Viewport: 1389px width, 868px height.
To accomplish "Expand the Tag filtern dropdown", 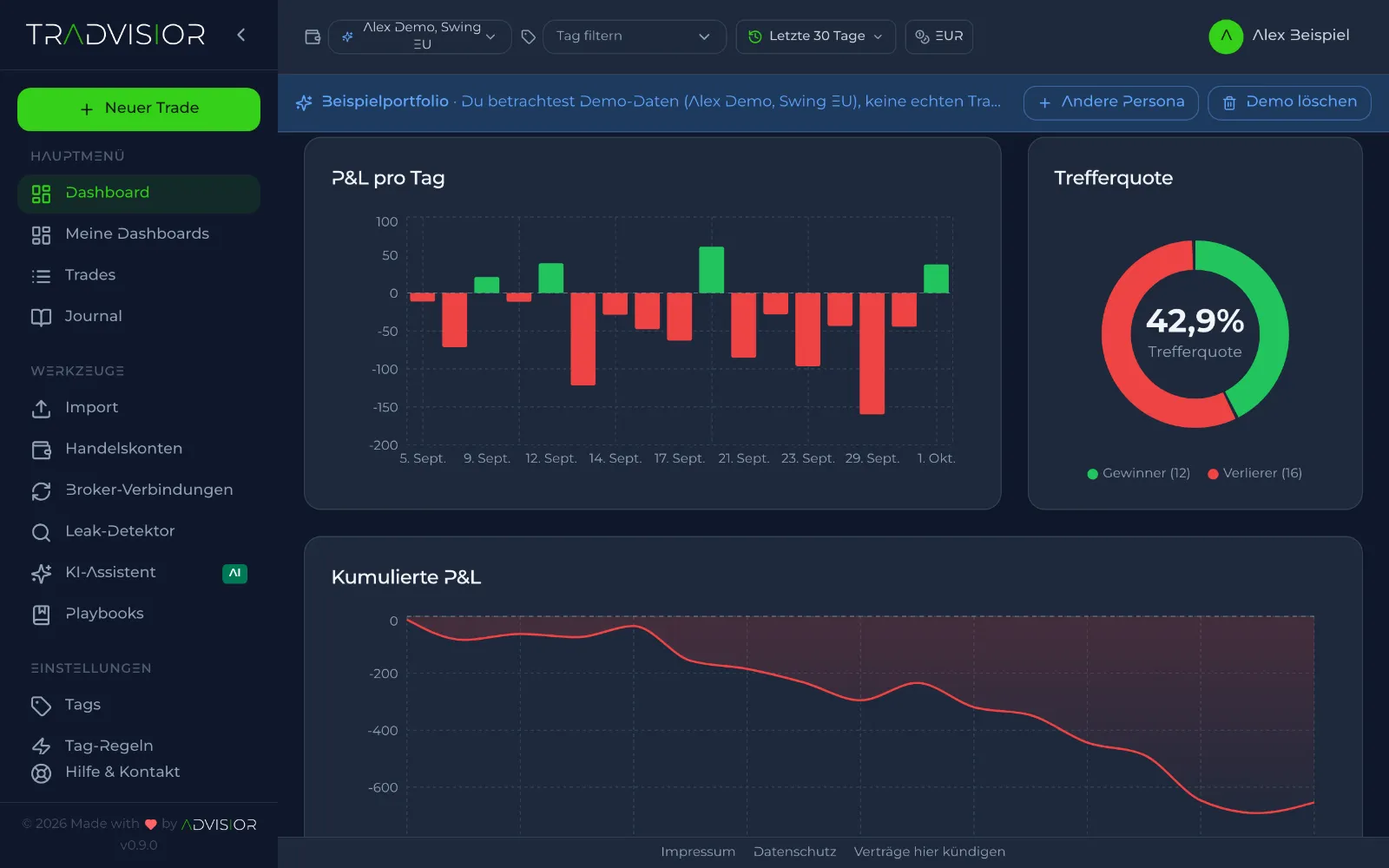I will pyautogui.click(x=634, y=36).
